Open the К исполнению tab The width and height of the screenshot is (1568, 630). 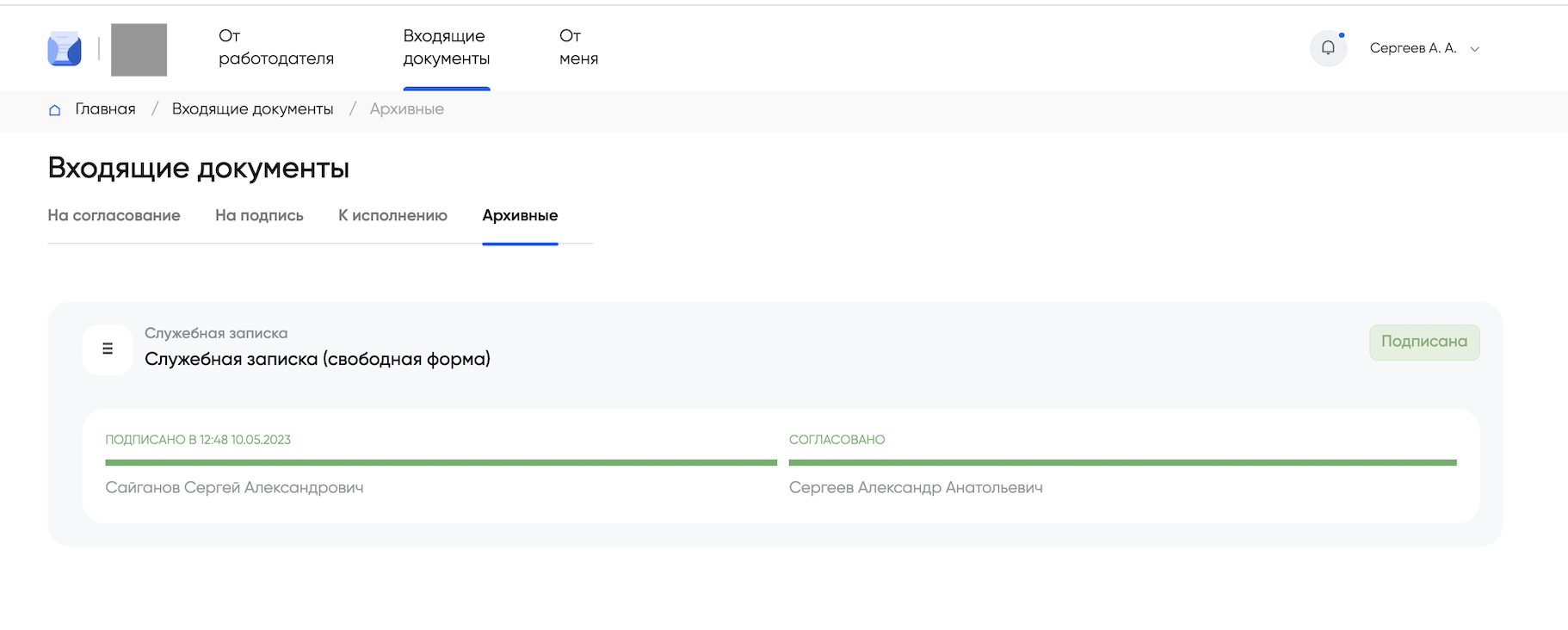coord(392,216)
